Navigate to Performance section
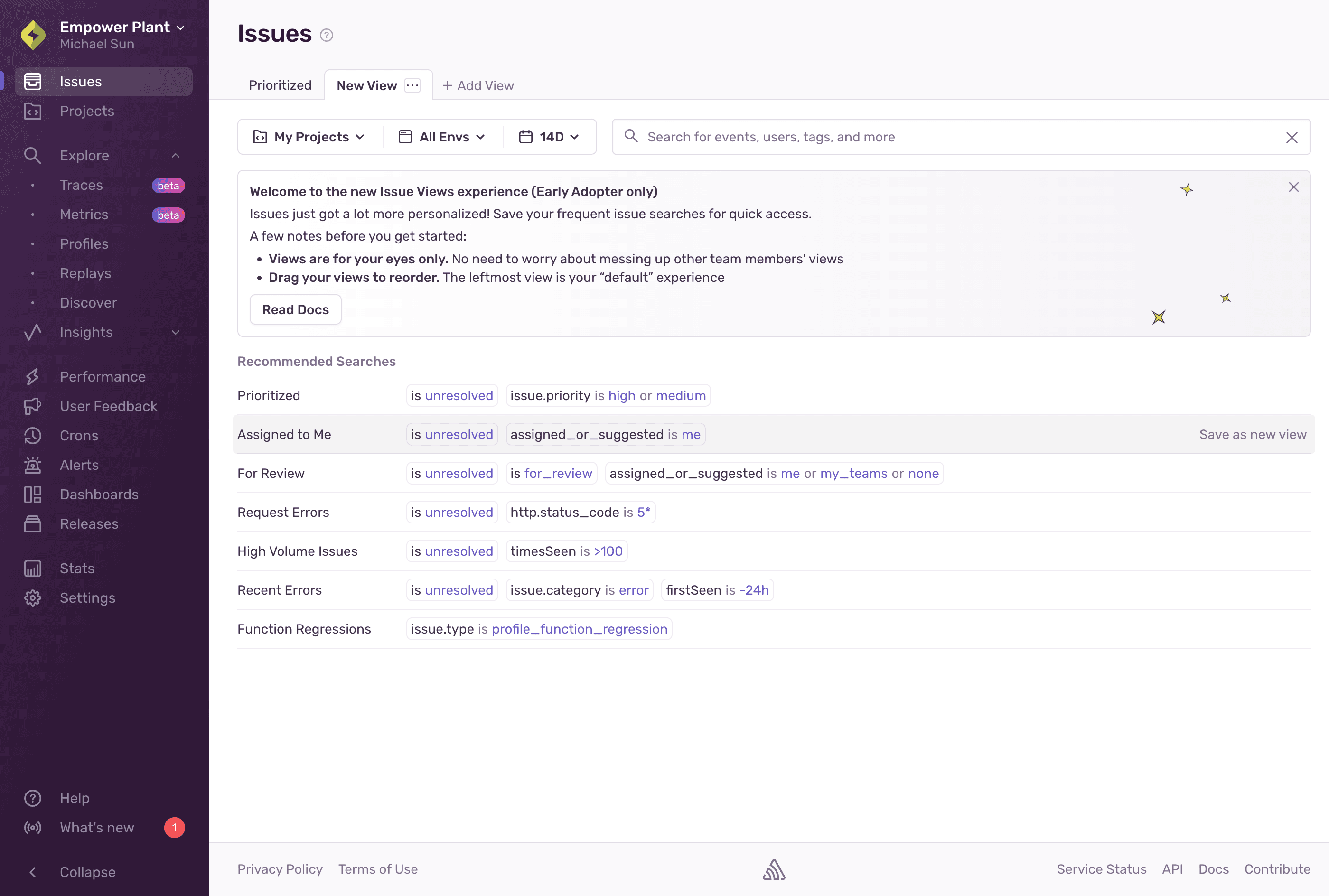1329x896 pixels. (x=102, y=377)
